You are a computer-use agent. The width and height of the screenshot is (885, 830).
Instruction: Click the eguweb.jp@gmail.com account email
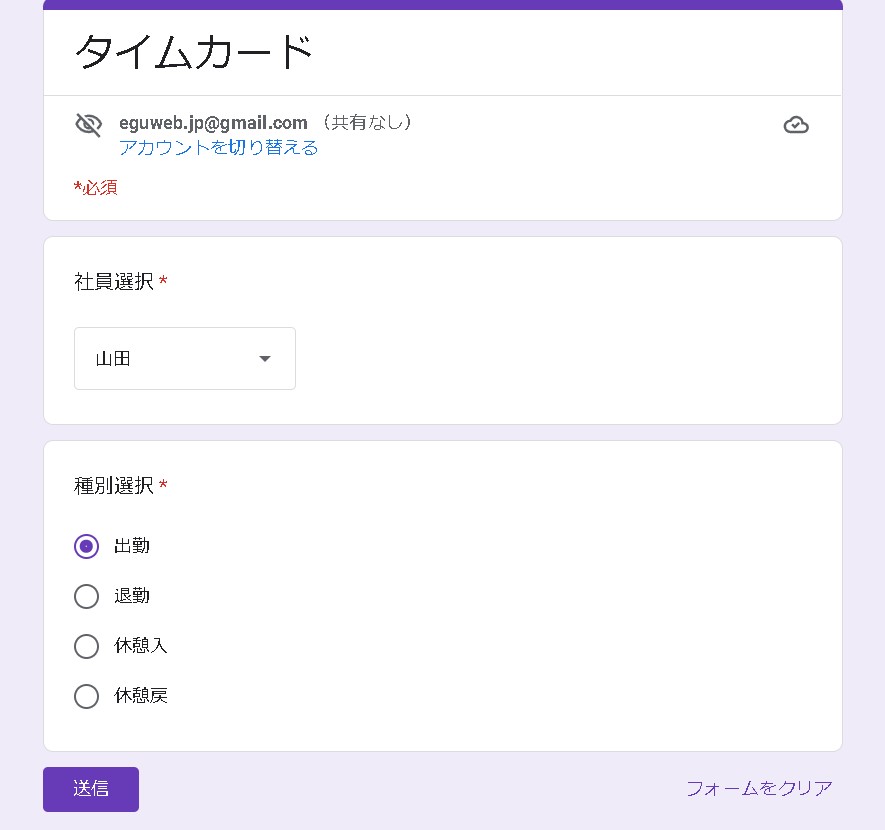tap(213, 123)
